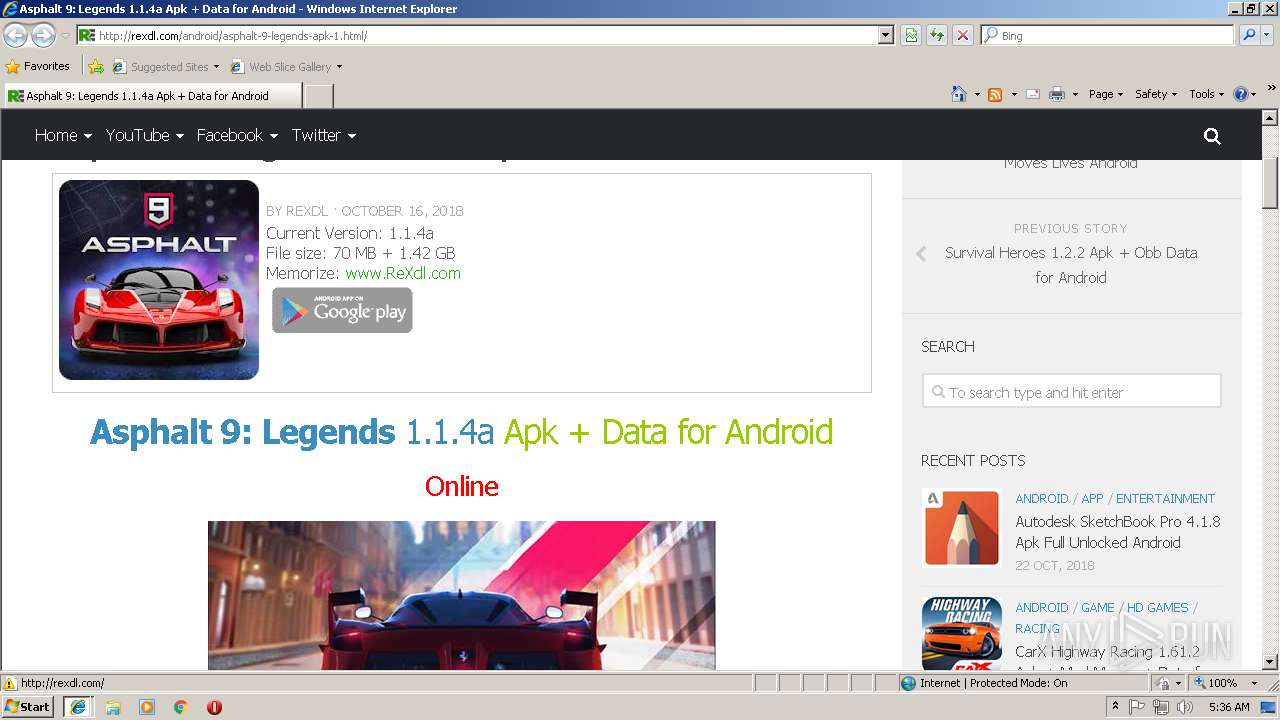Open Web Slice Gallery dropdown
Viewport: 1280px width, 720px height.
pos(339,67)
